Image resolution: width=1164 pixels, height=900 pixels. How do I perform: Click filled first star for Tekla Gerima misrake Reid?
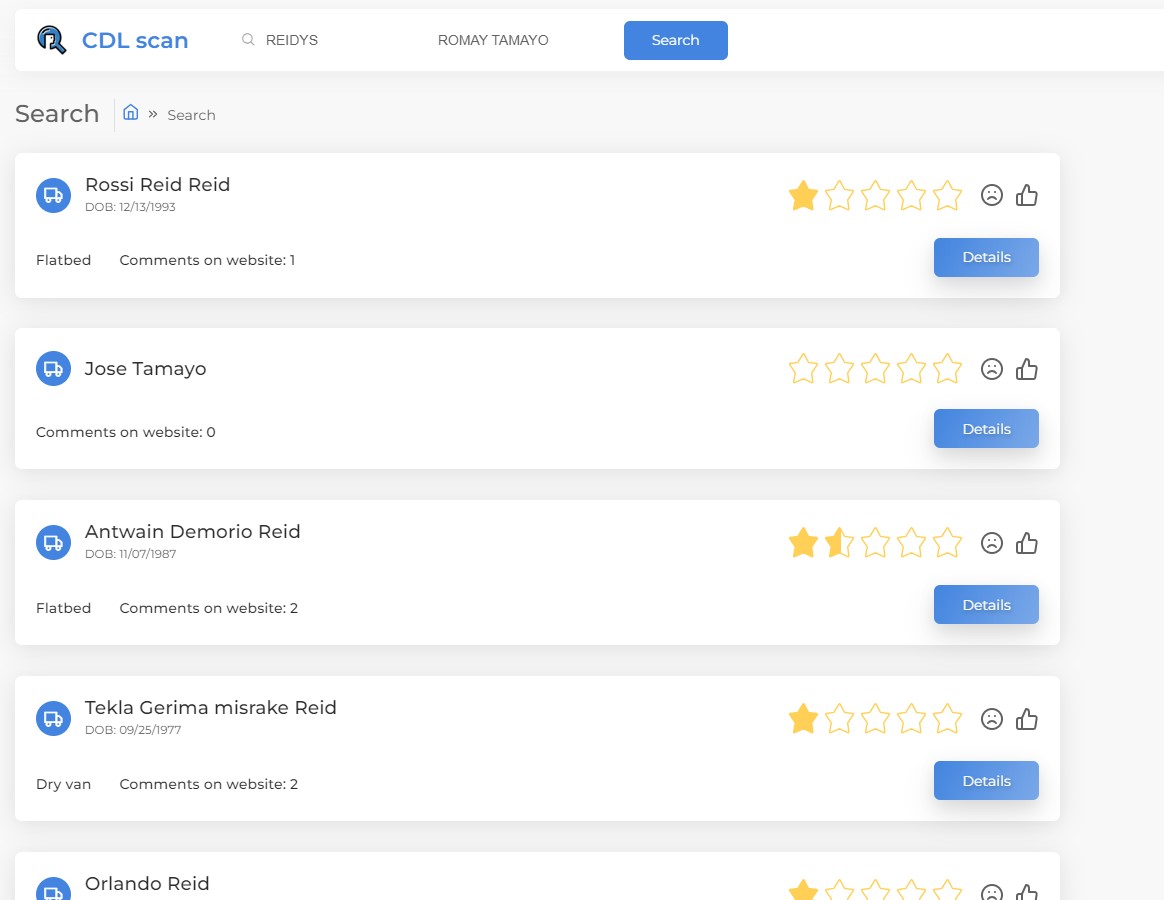[803, 719]
